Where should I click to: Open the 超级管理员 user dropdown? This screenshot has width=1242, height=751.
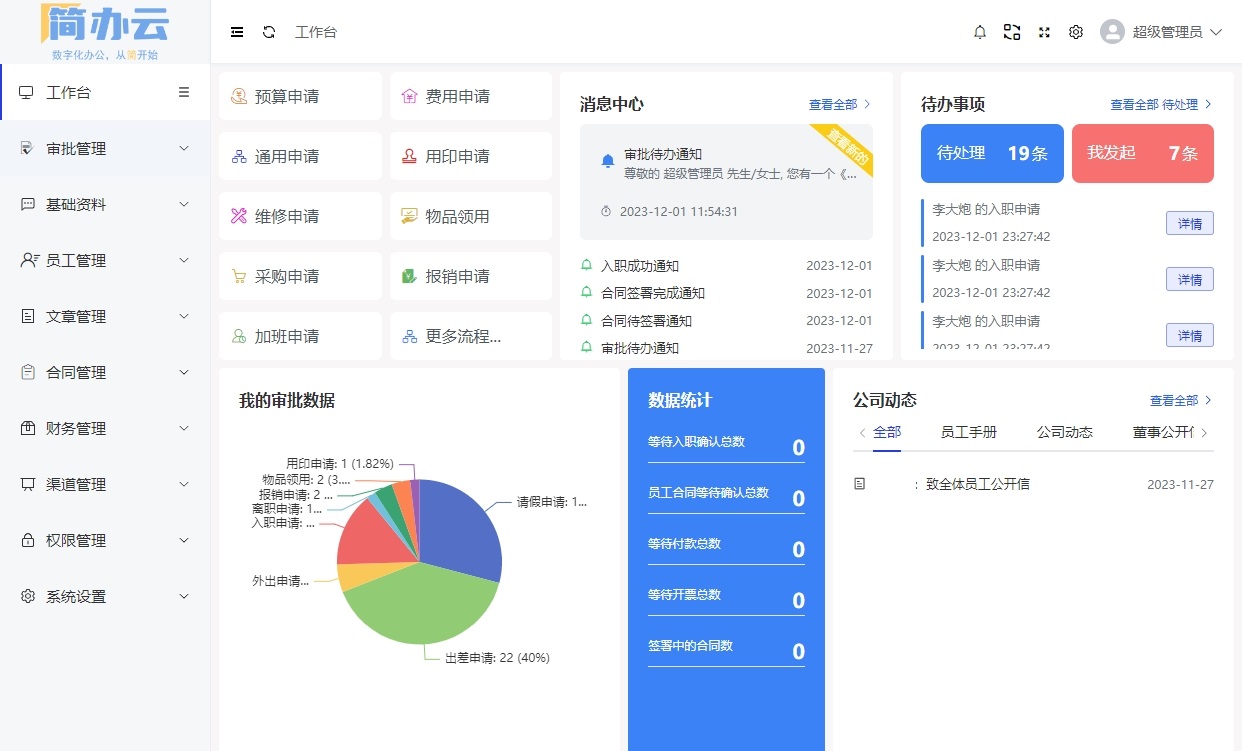pos(1161,32)
